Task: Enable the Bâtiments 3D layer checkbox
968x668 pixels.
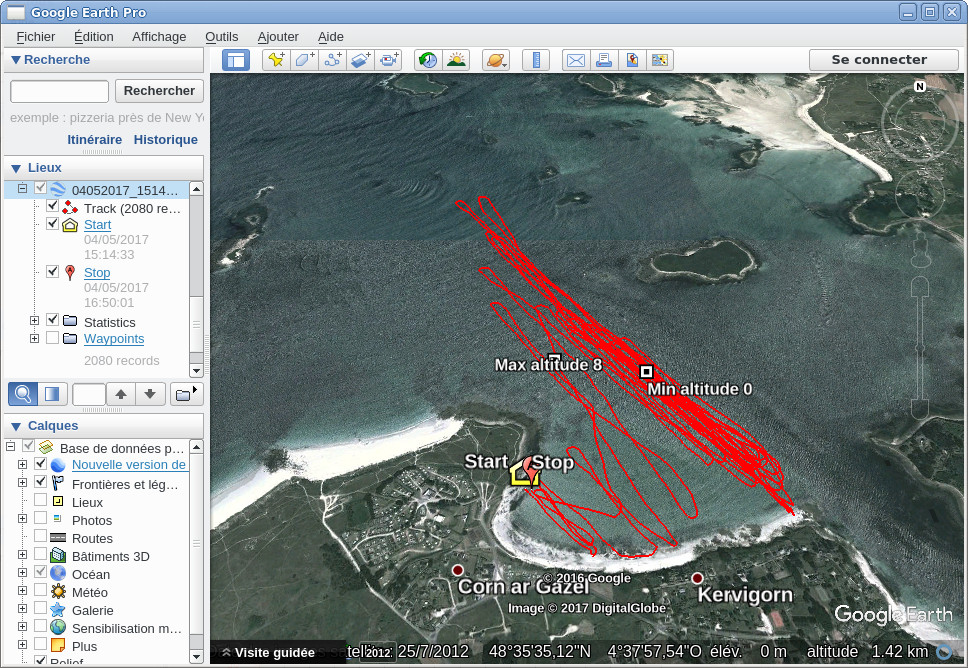Action: coord(40,553)
